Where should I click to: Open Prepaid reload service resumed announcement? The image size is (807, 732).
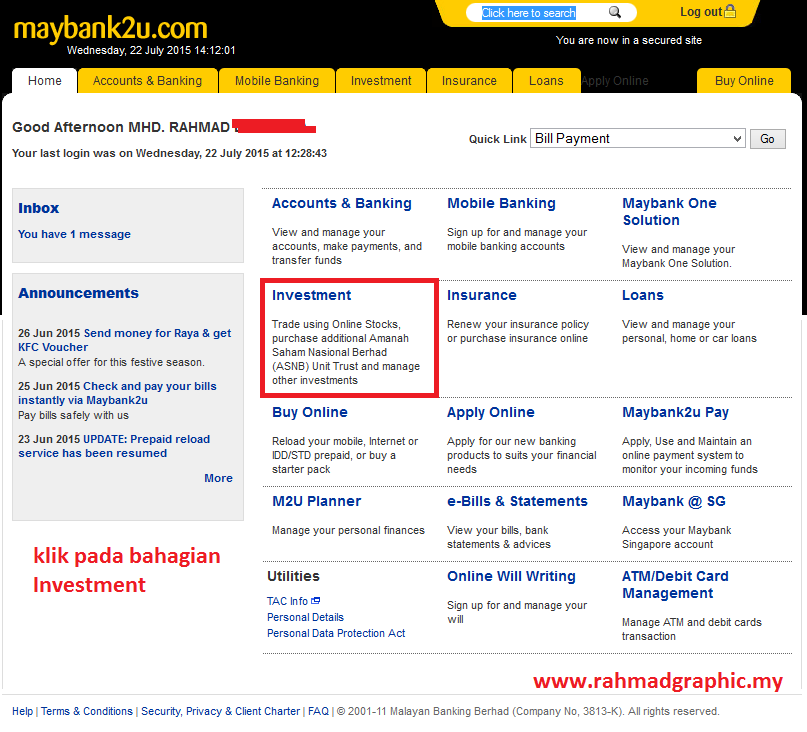tap(114, 446)
